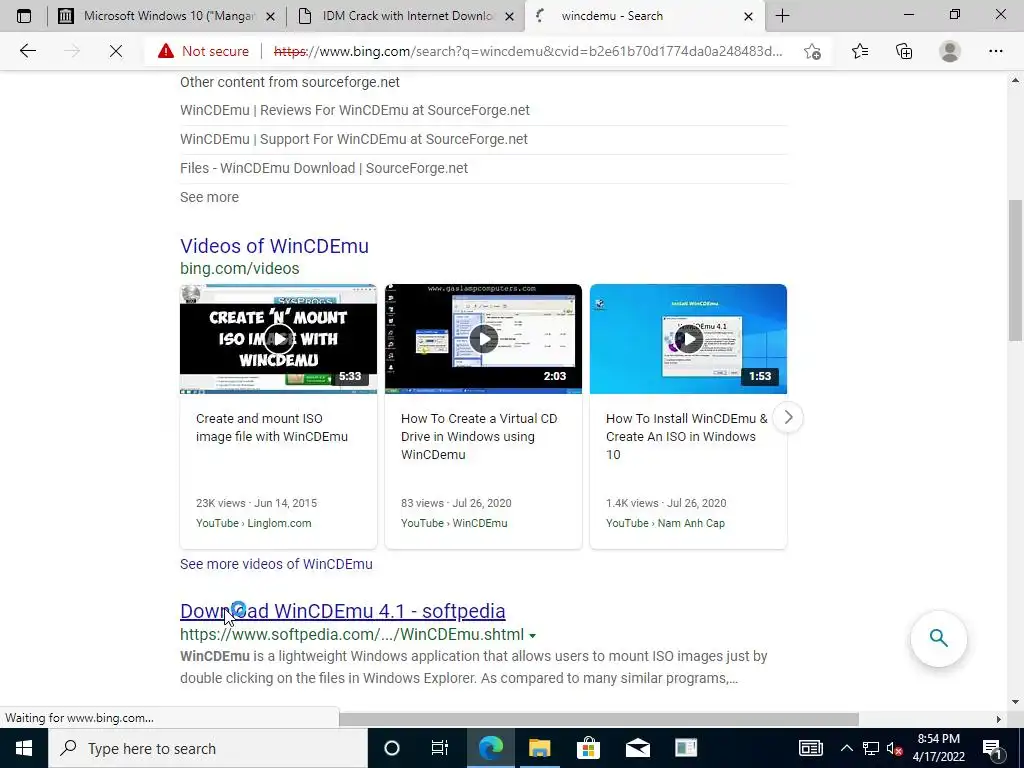The image size is (1024, 768).
Task: Open File Explorer from taskbar
Action: tap(539, 748)
